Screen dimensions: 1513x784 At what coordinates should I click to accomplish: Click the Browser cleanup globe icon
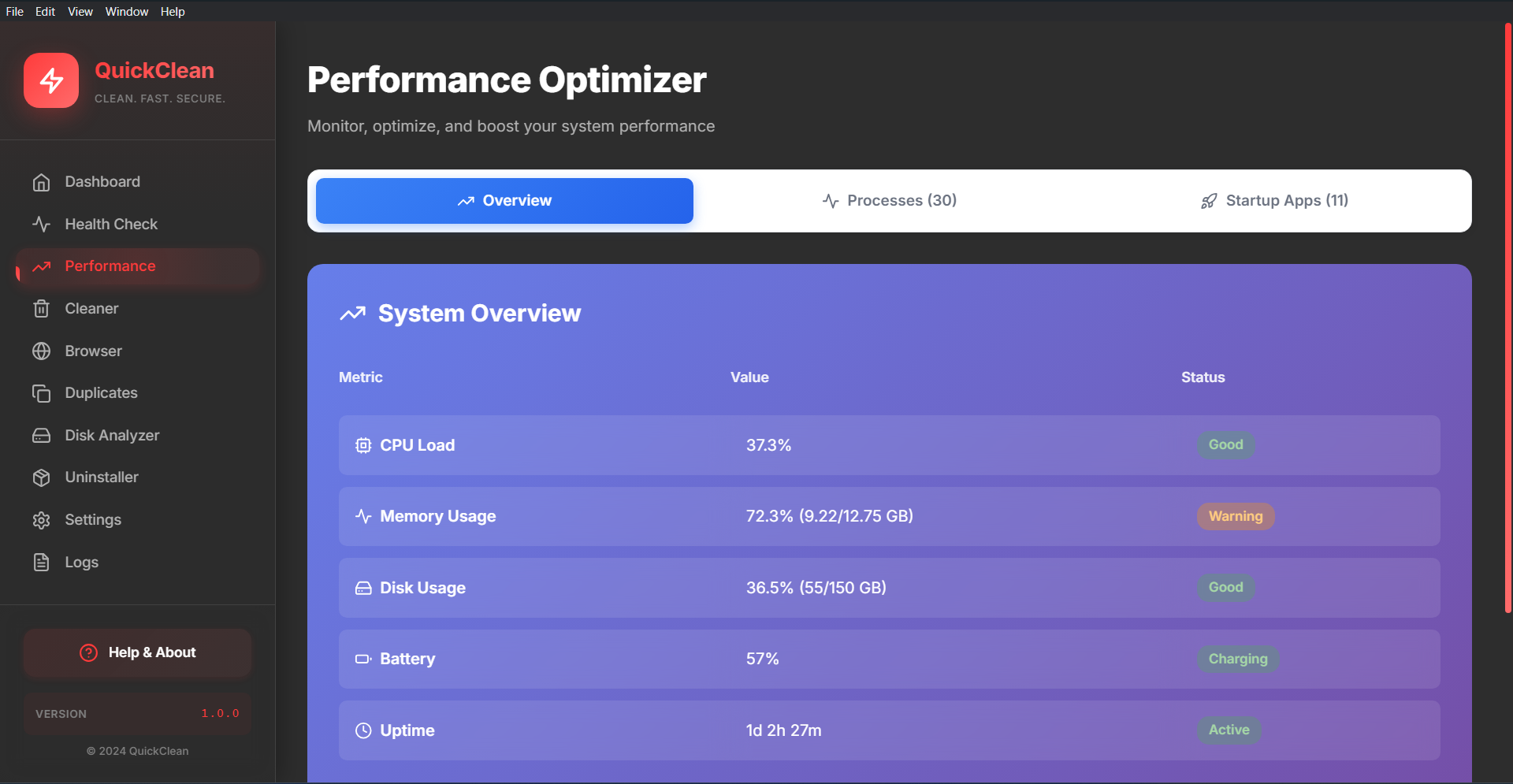(x=42, y=351)
